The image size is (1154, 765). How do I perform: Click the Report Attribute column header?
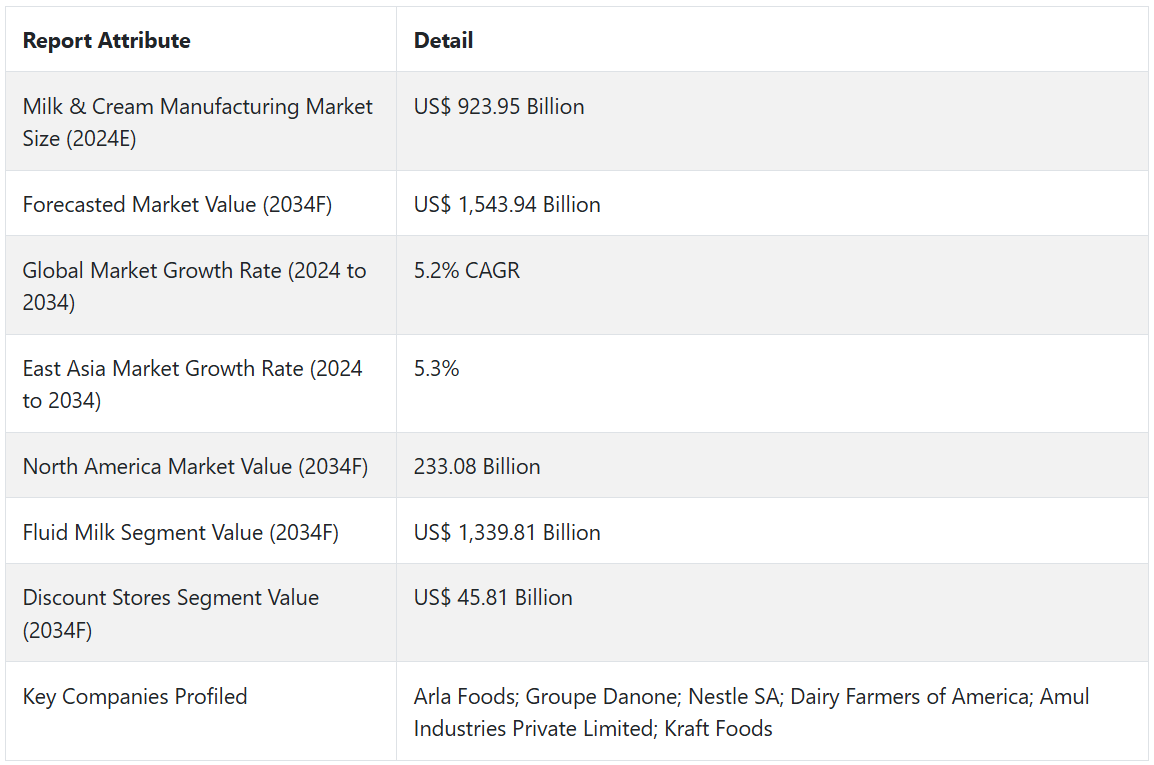pos(106,41)
